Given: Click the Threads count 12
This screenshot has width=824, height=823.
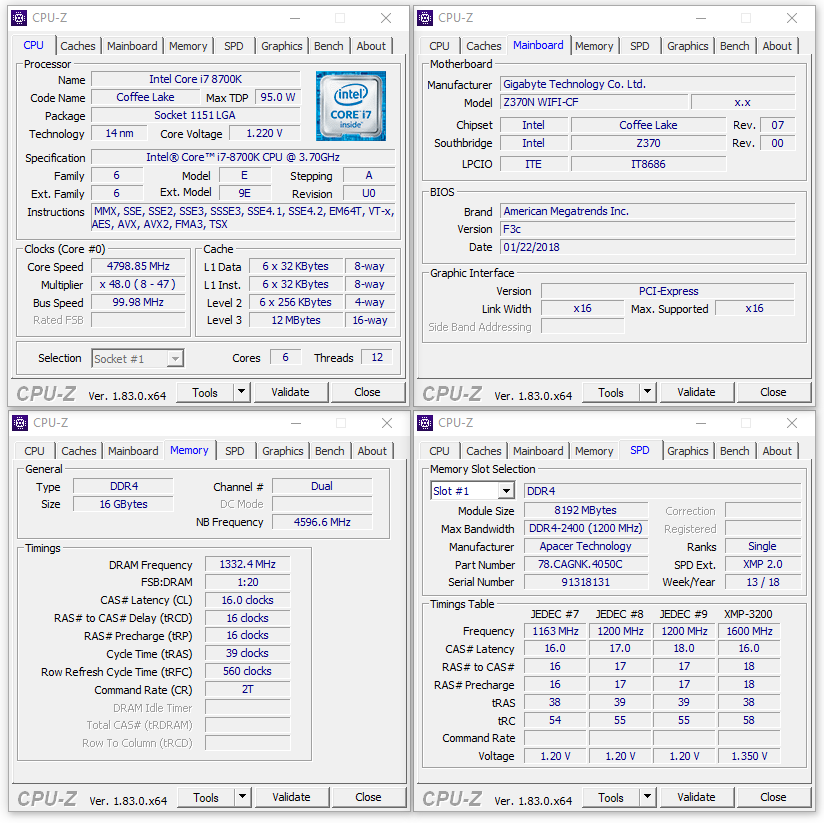Looking at the screenshot, I should pos(377,357).
